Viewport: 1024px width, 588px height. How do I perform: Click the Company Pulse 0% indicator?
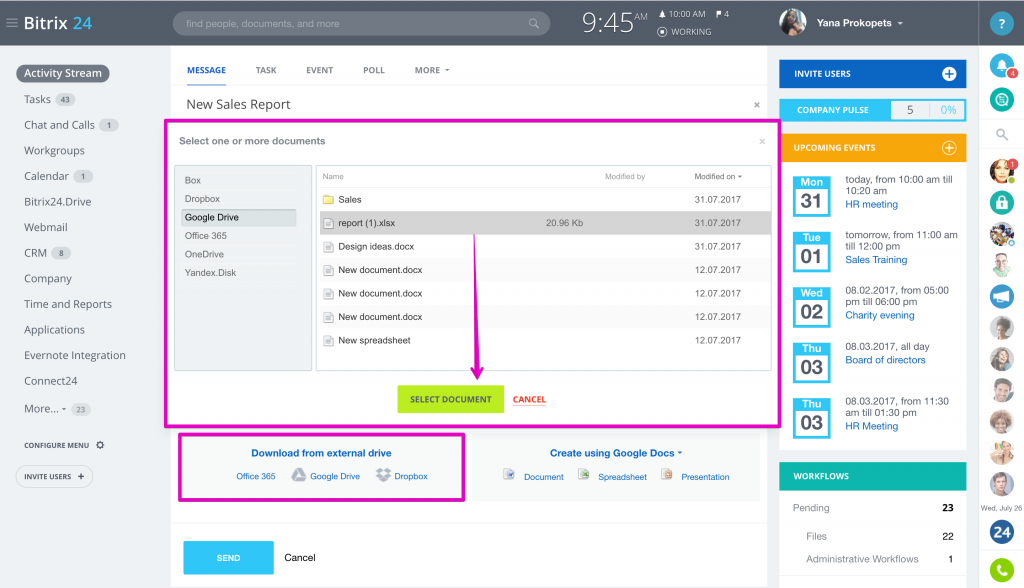(948, 110)
